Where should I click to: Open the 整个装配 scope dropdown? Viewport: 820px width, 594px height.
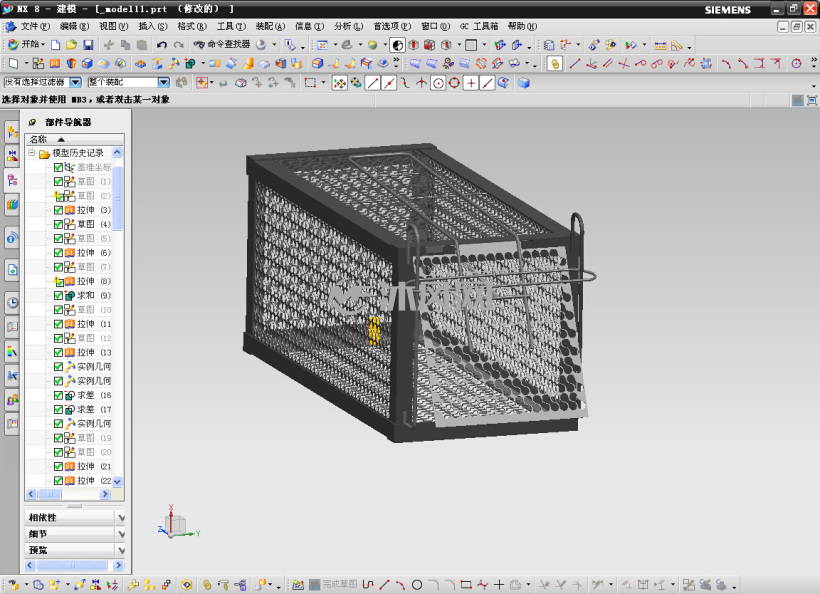(x=164, y=82)
